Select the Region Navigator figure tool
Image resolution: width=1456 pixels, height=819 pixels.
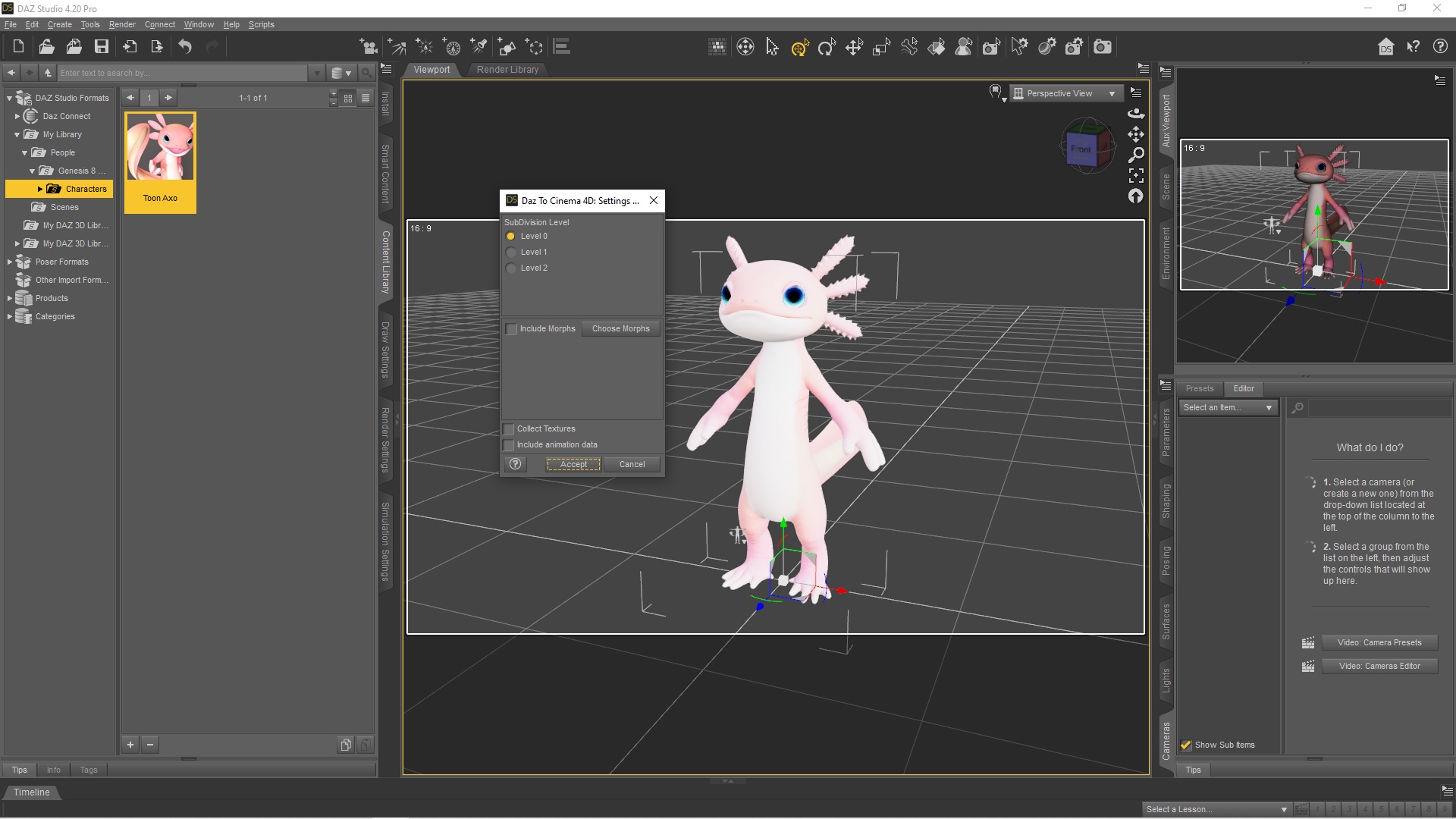click(964, 47)
